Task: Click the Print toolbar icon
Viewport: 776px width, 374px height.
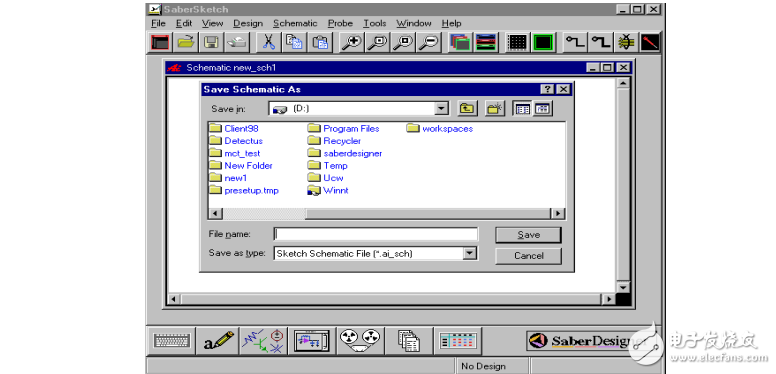Action: pos(237,43)
